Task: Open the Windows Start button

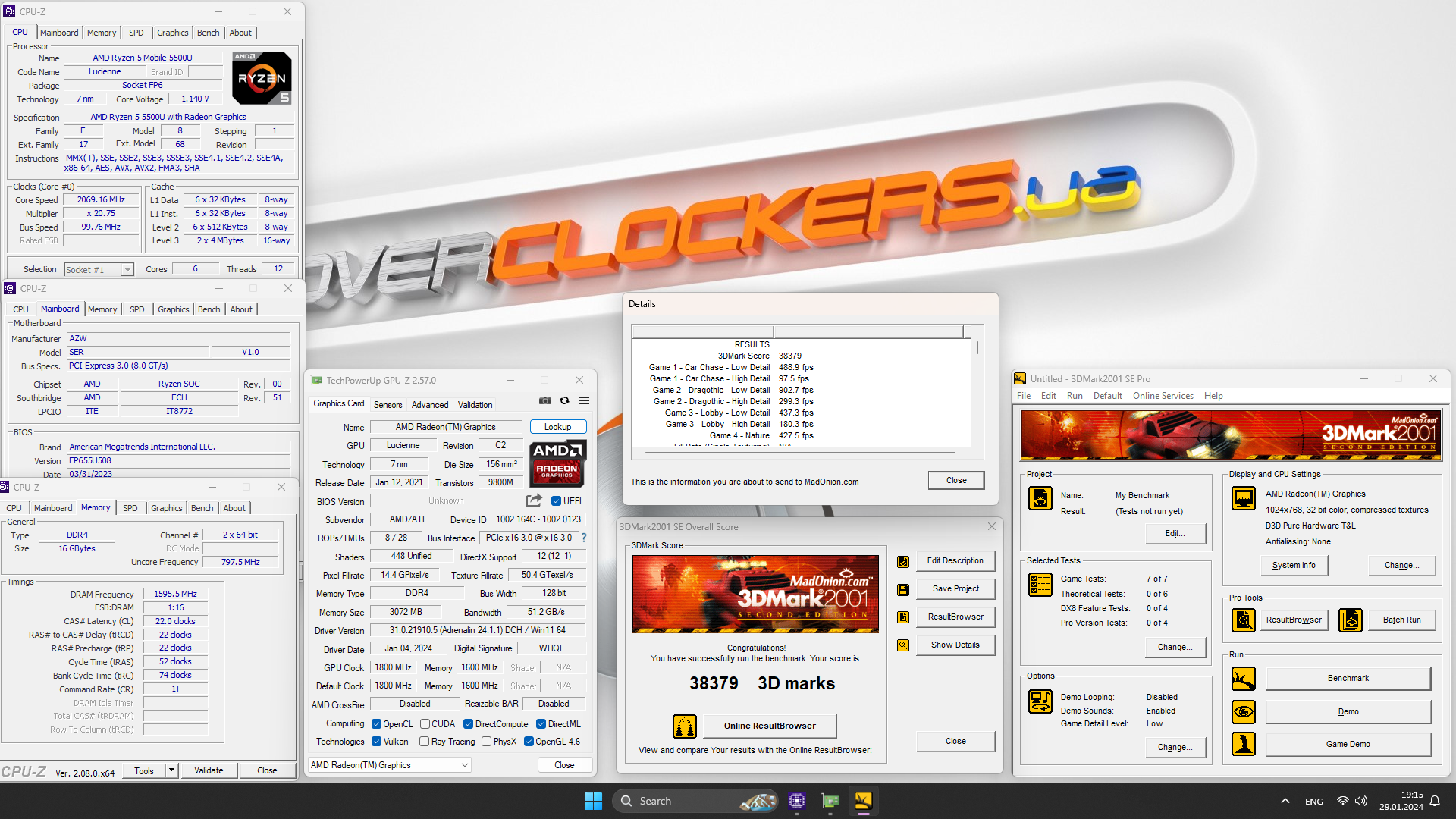Action: pyautogui.click(x=593, y=801)
